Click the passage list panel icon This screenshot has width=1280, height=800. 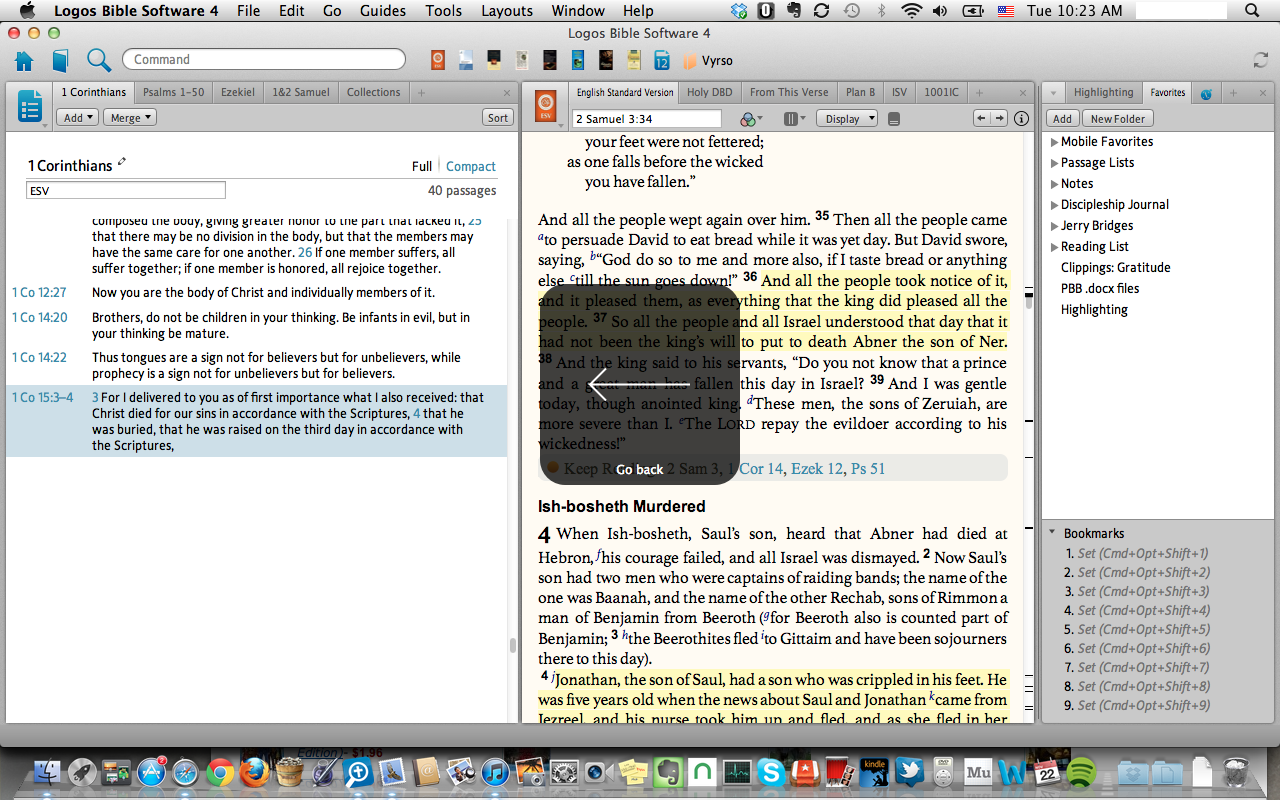coord(30,106)
